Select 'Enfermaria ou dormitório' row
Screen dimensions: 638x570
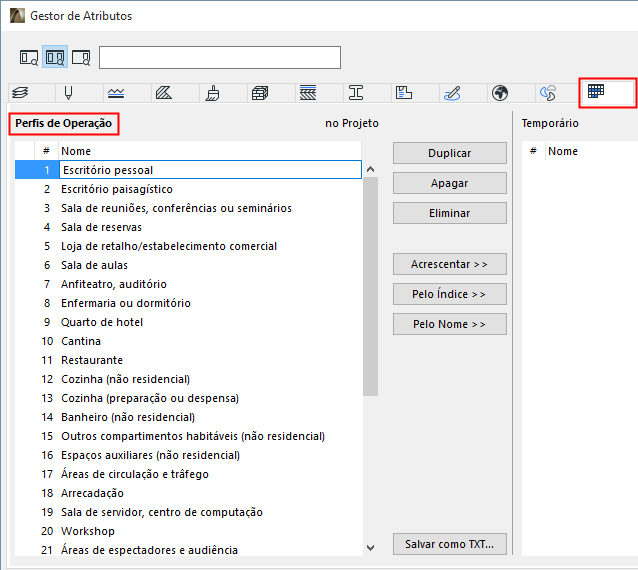(188, 303)
